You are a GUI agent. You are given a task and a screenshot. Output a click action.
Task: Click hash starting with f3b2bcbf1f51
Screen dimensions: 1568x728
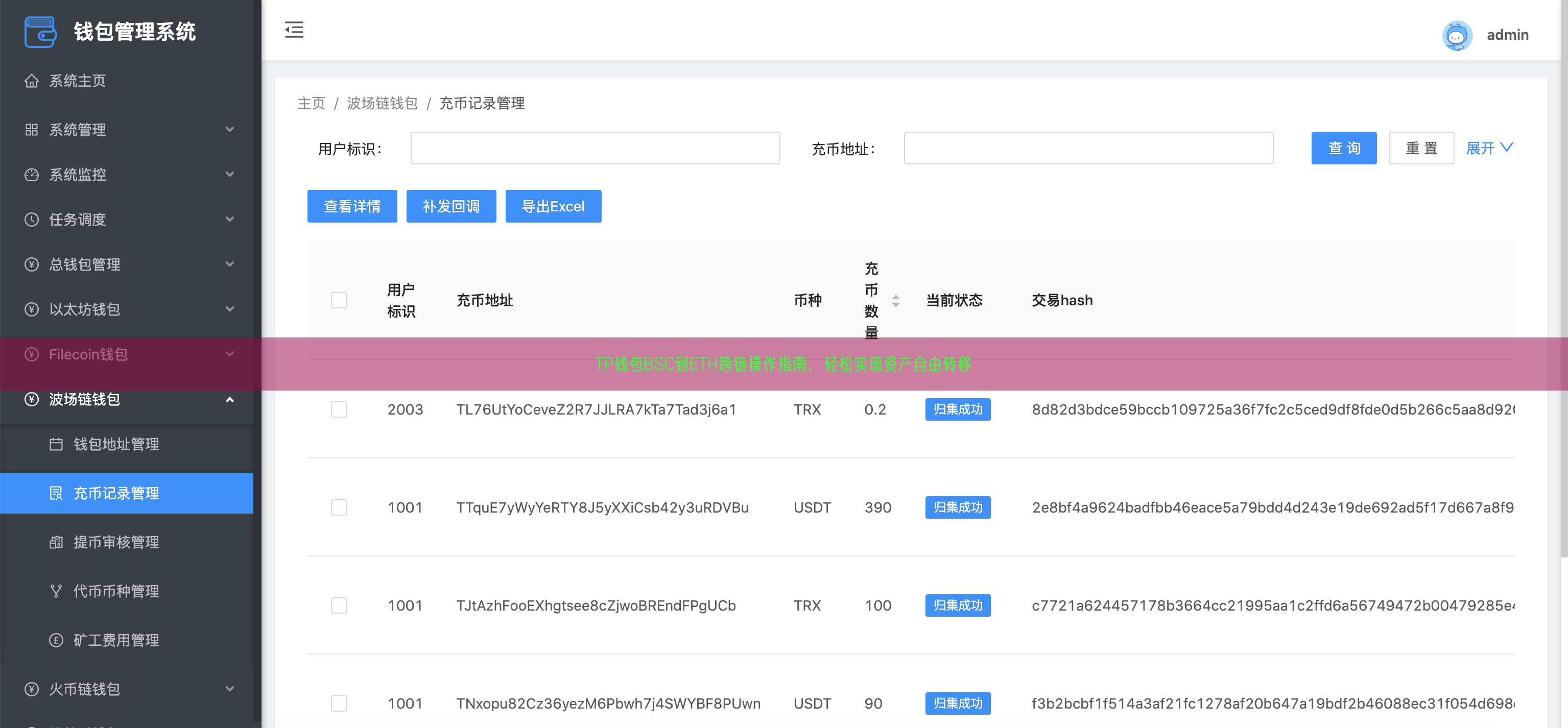pyautogui.click(x=1273, y=703)
